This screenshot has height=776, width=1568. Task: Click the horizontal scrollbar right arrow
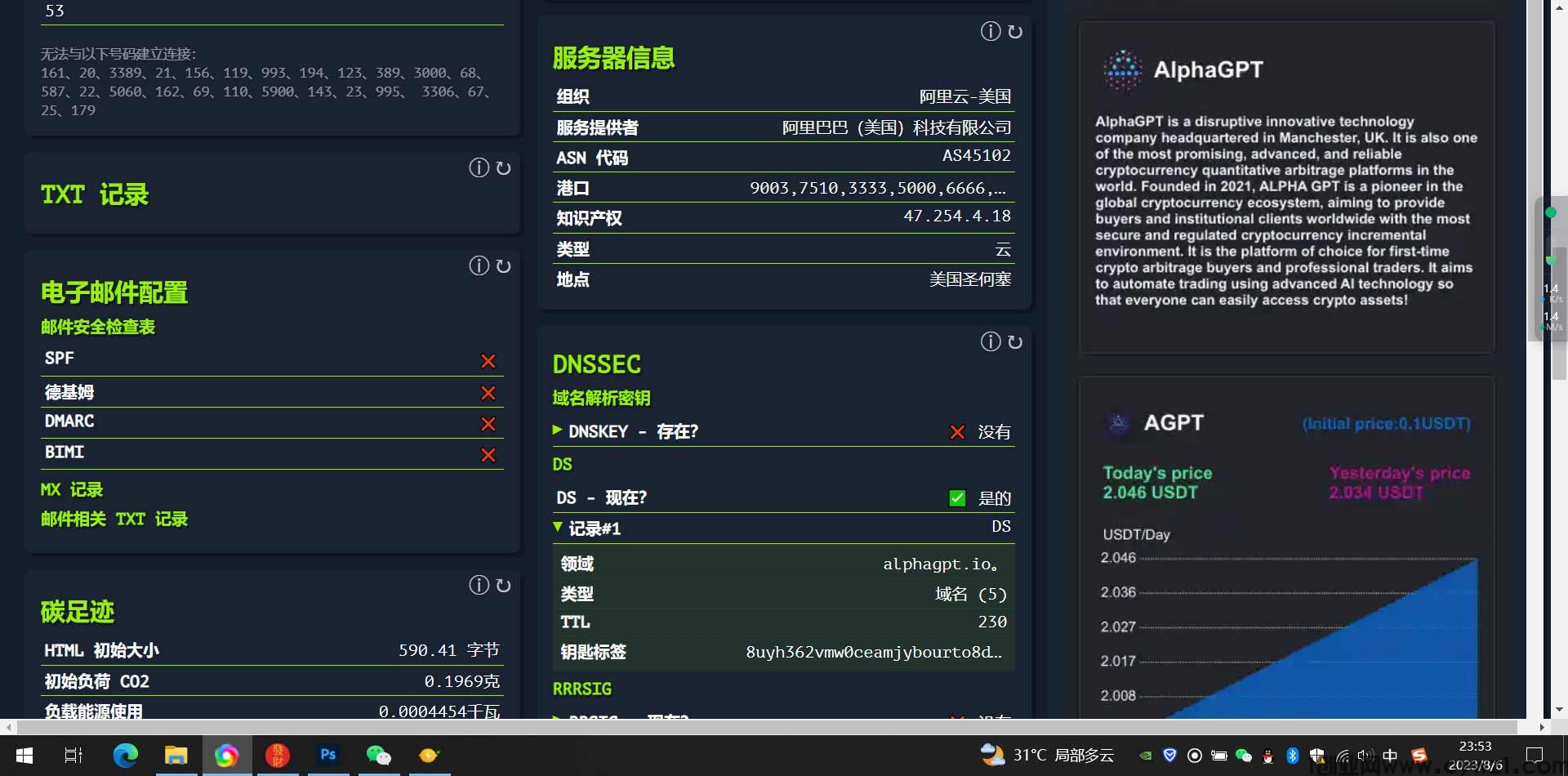click(x=1542, y=727)
